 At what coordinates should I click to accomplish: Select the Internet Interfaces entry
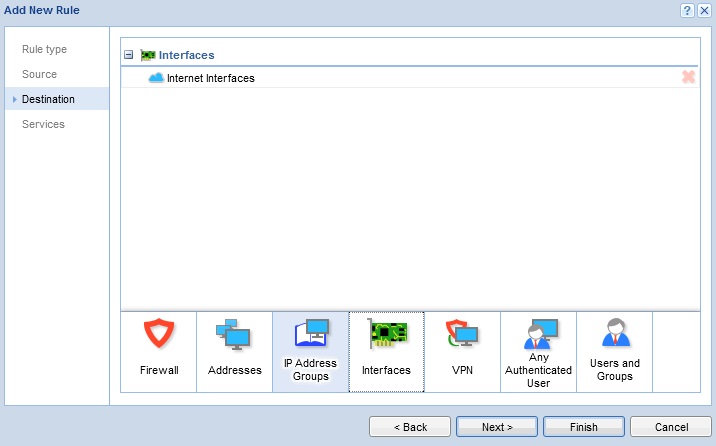[210, 78]
